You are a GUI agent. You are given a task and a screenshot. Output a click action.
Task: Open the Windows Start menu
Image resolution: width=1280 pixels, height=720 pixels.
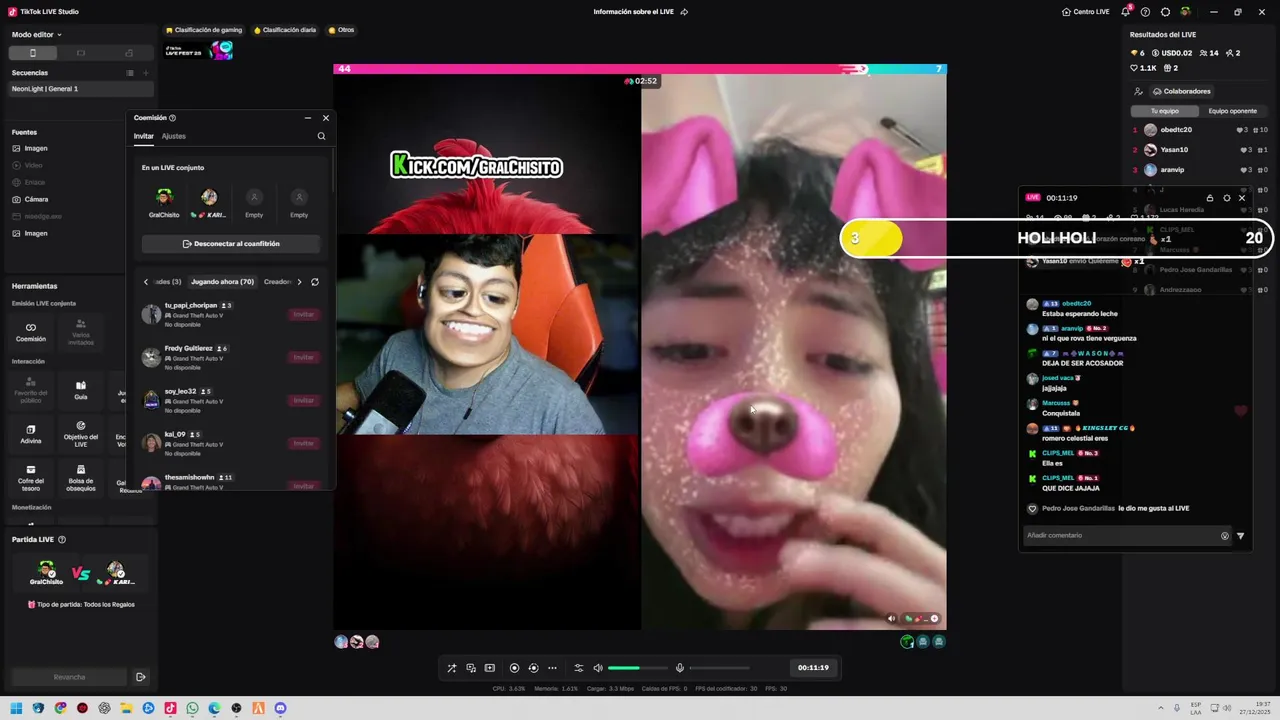16,708
